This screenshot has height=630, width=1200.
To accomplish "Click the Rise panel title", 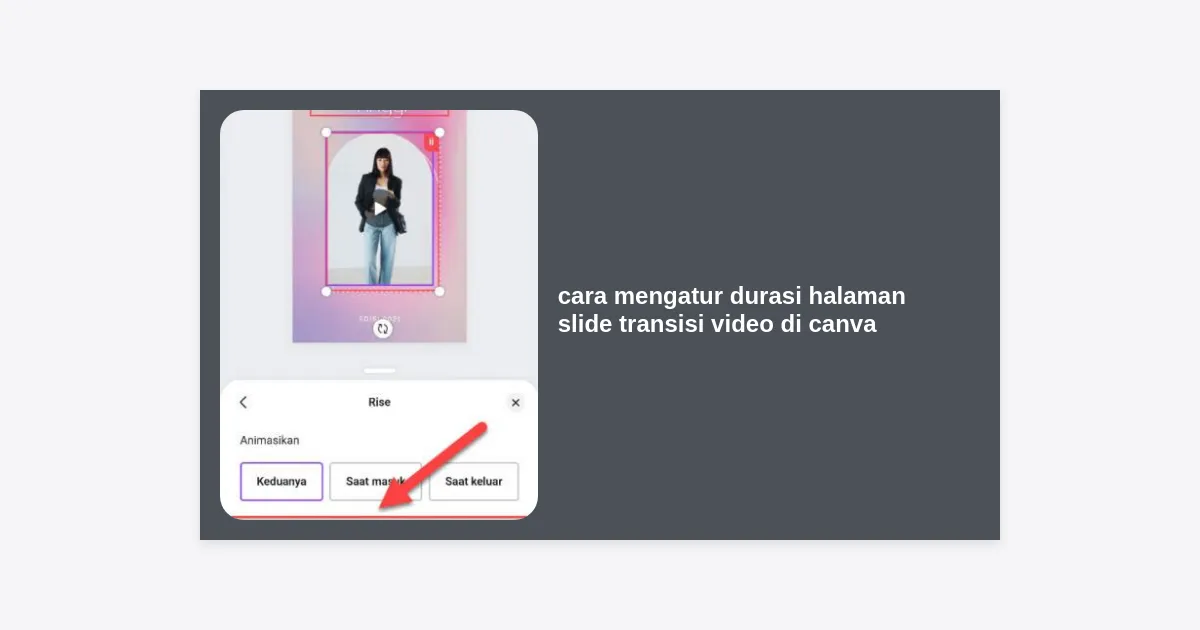I will pos(379,402).
